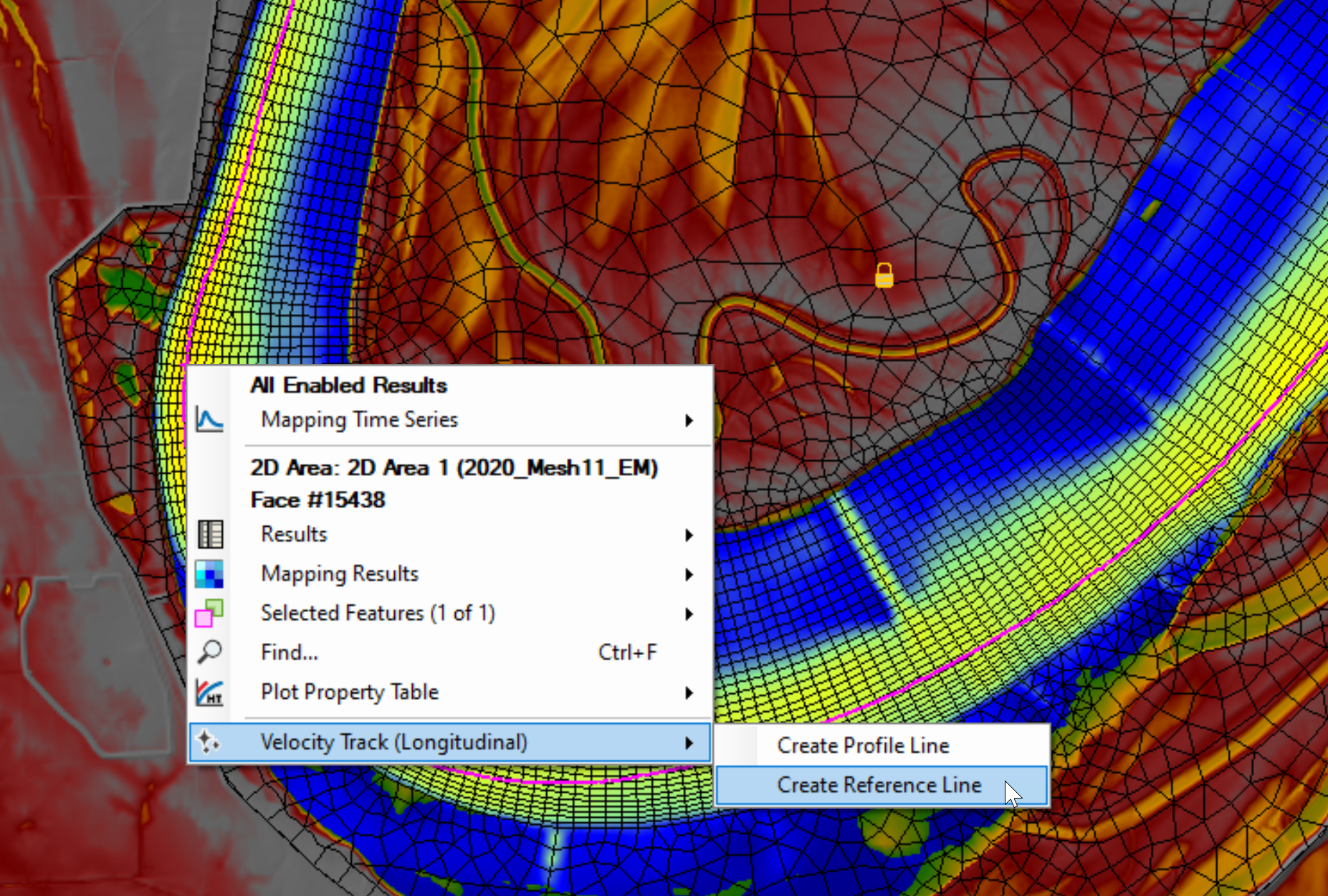
Task: Click the Results table icon
Action: click(210, 535)
